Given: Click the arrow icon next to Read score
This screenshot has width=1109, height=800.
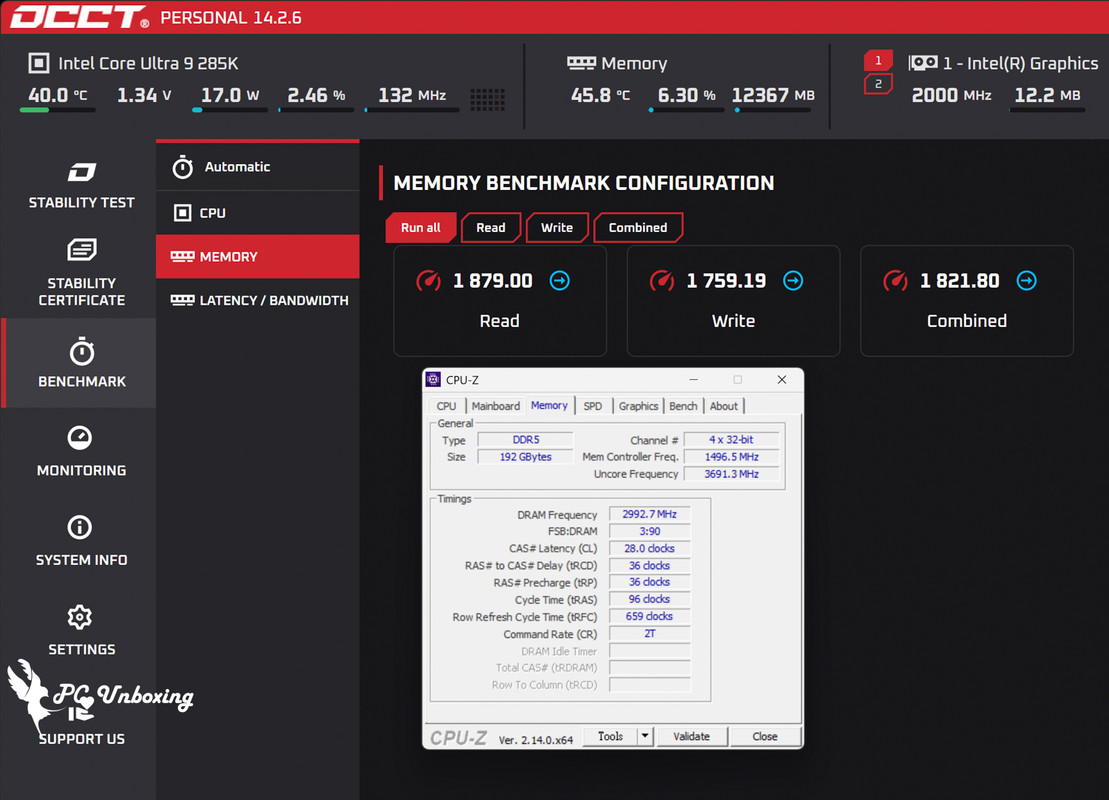Looking at the screenshot, I should coord(559,281).
